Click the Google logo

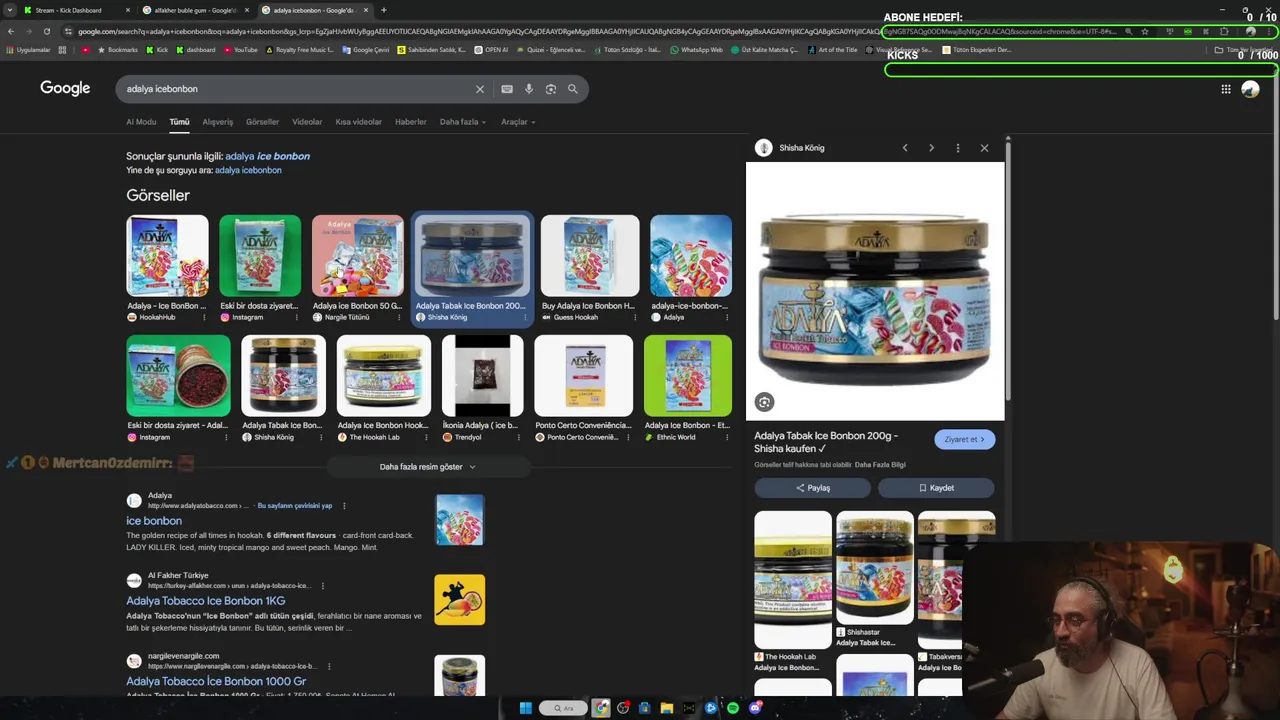tap(65, 89)
